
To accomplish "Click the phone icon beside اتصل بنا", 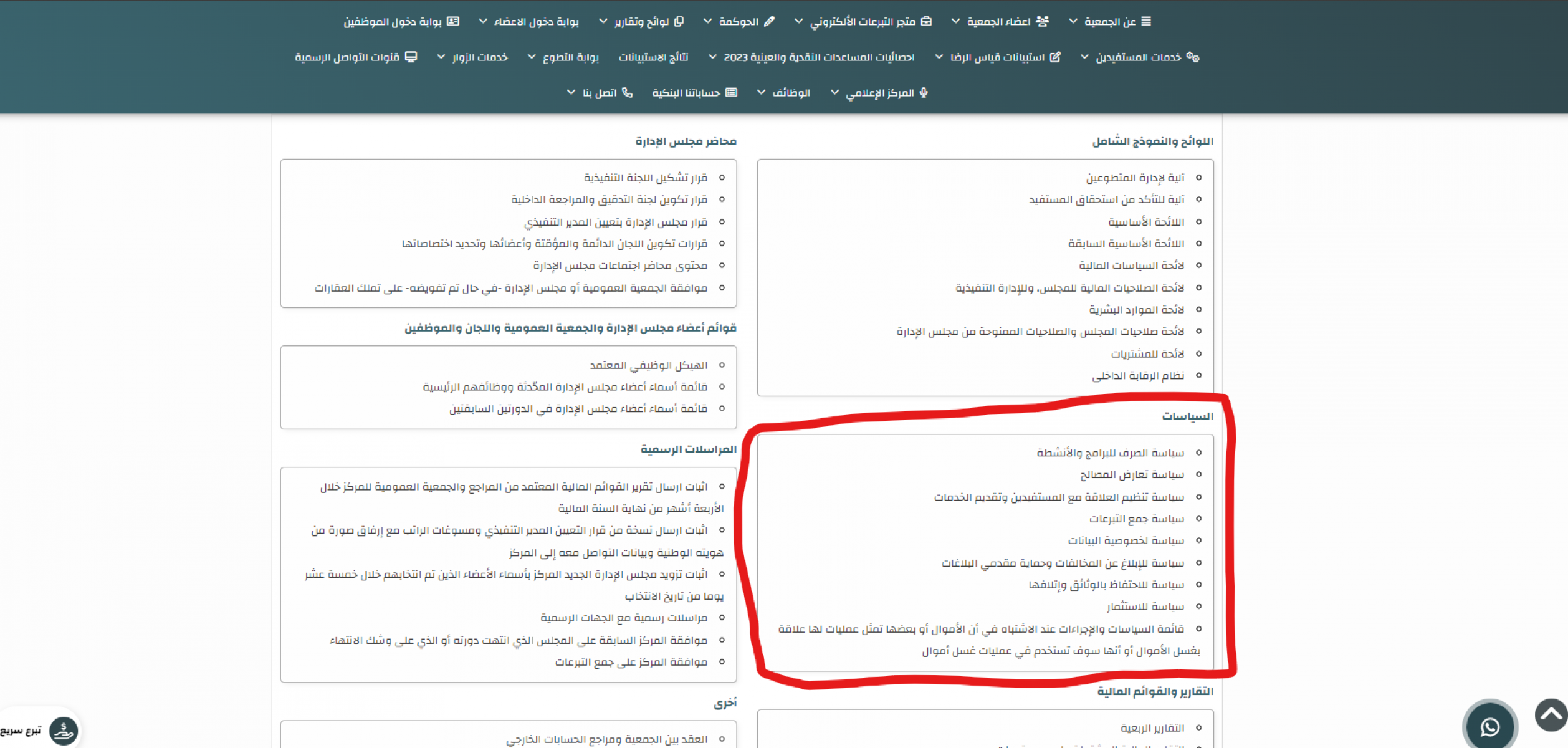I will point(628,92).
